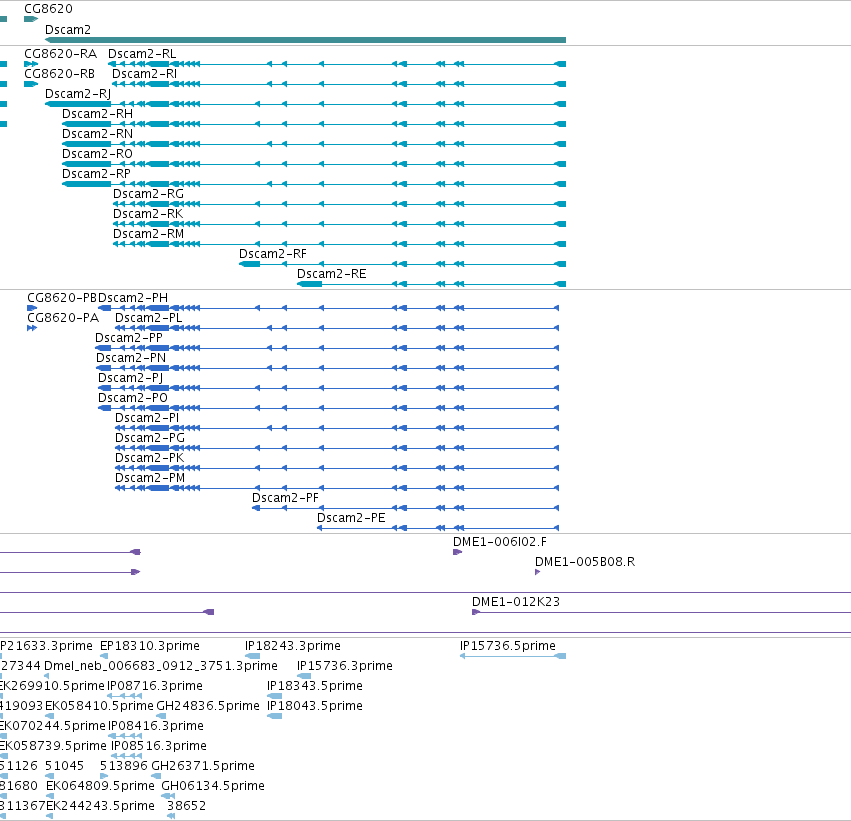Select the 513896 feature label
The width and height of the screenshot is (851, 821).
[124, 766]
